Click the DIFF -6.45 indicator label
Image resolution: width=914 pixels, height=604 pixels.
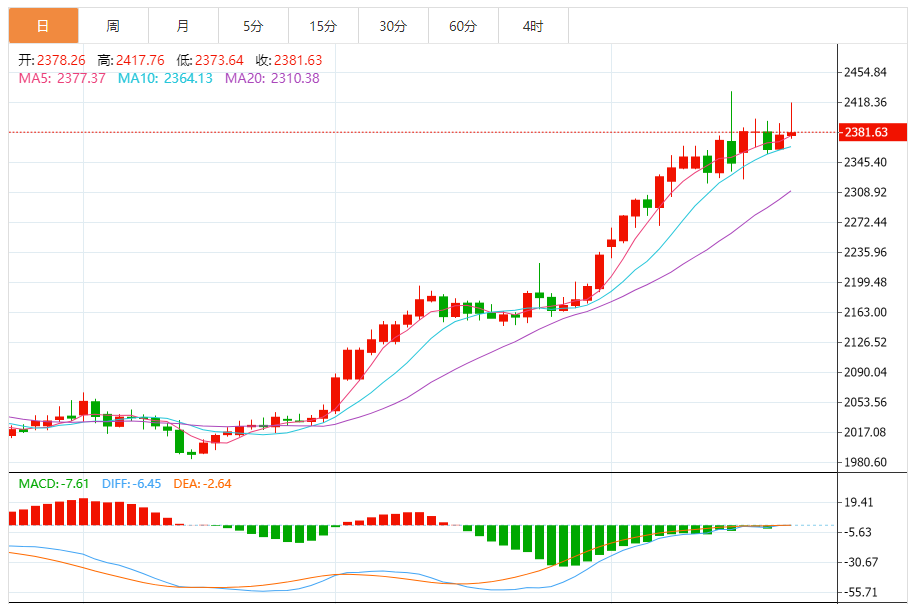(130, 484)
